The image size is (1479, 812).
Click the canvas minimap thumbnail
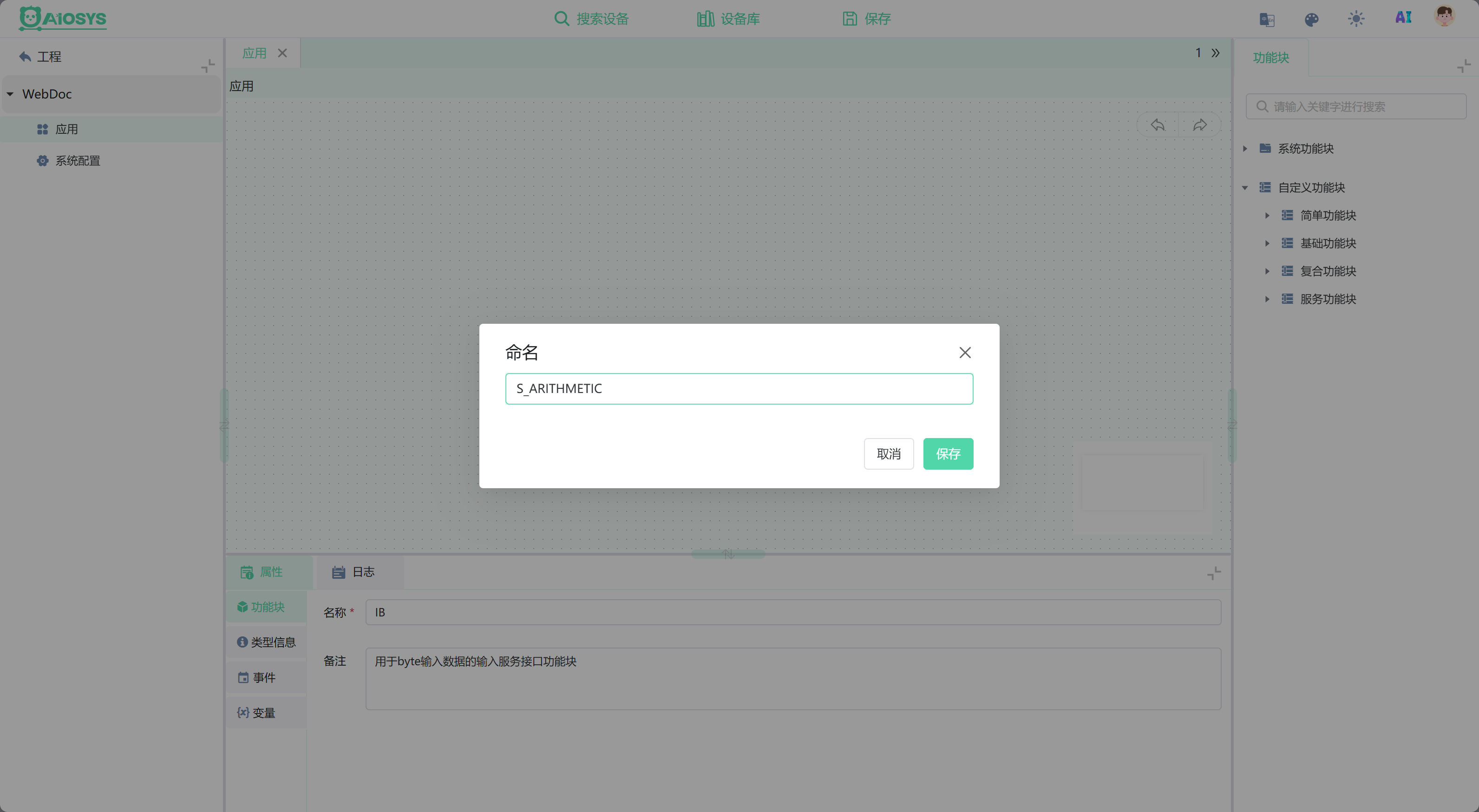[x=1142, y=482]
